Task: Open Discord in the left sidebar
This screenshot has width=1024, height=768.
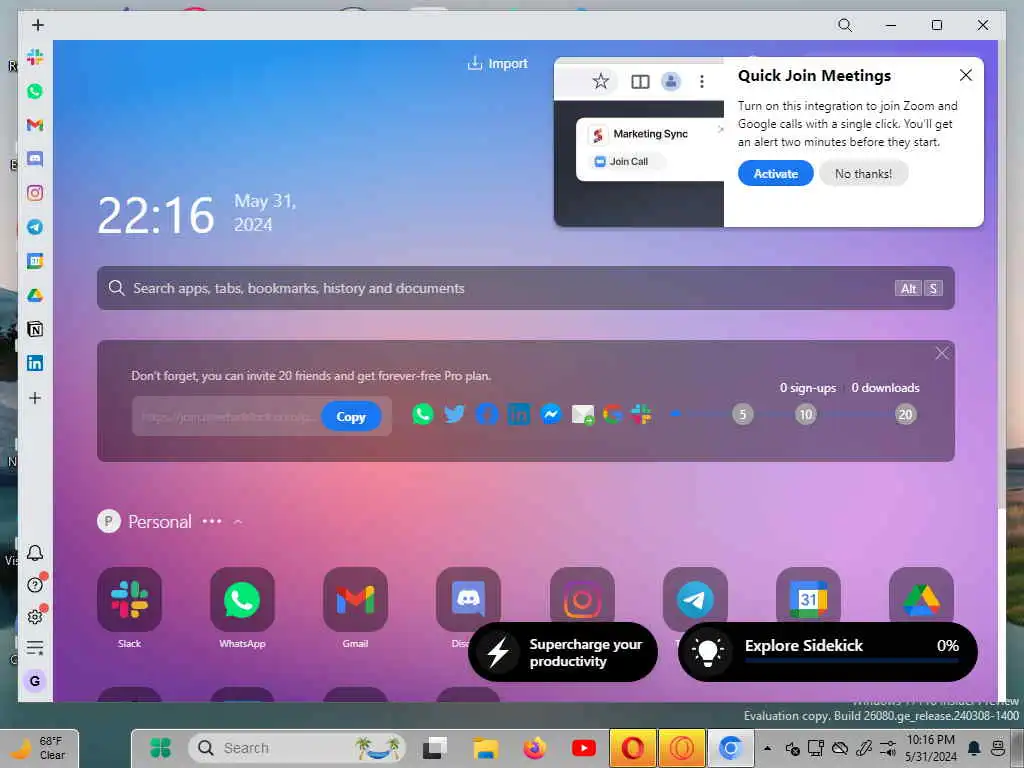Action: click(x=35, y=159)
